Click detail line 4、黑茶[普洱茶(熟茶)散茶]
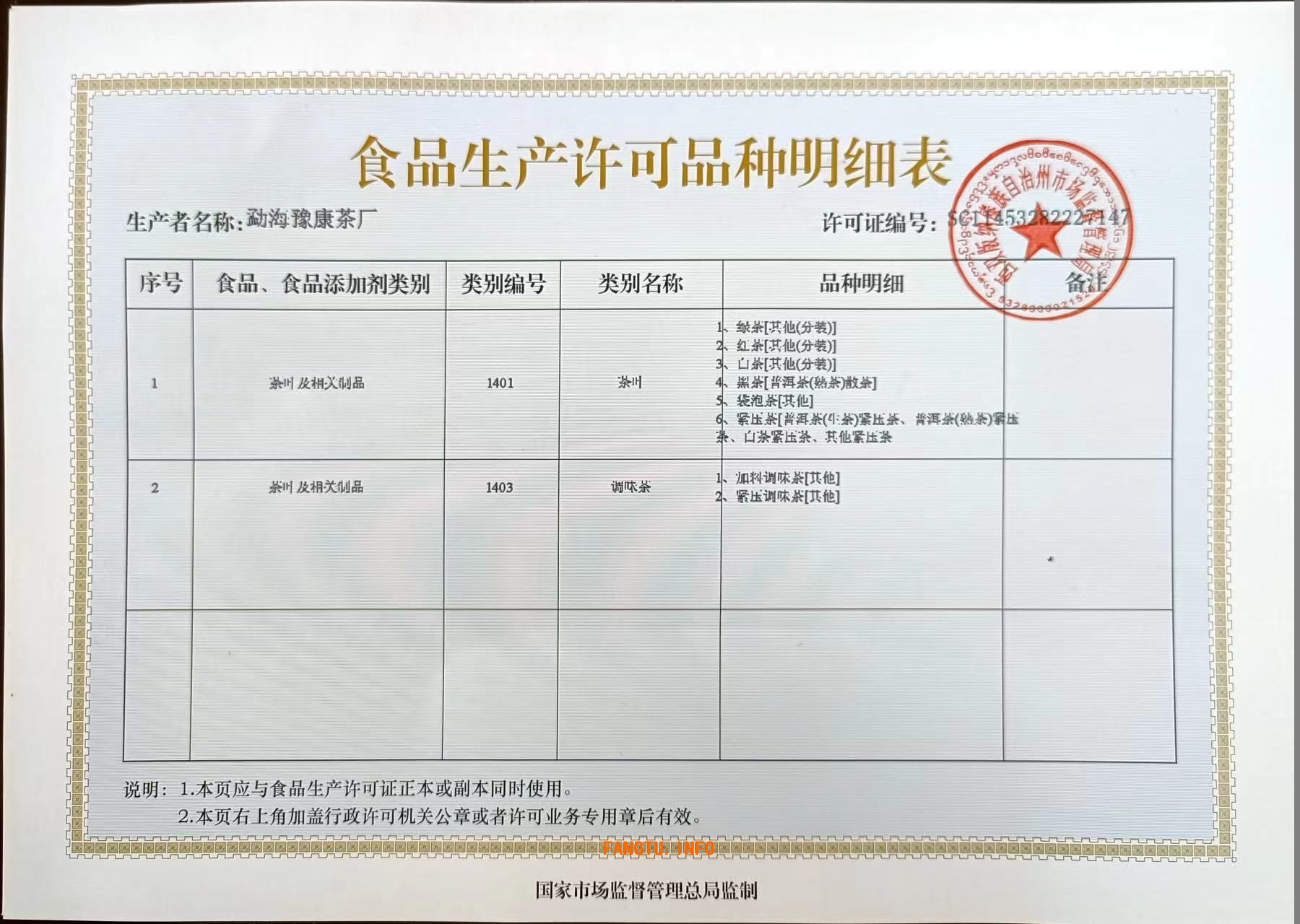 796,383
